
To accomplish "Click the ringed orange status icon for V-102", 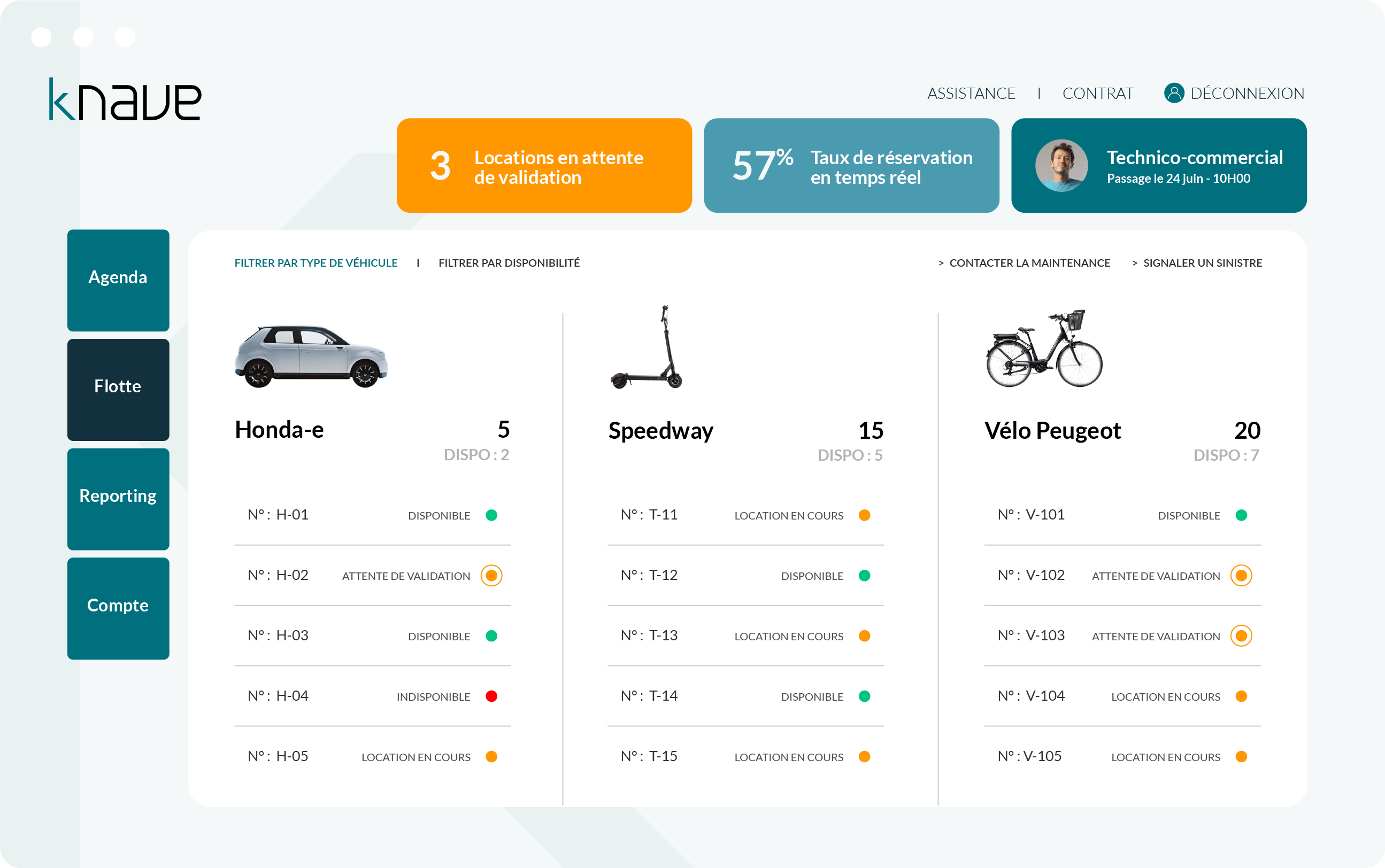I will tap(1241, 575).
